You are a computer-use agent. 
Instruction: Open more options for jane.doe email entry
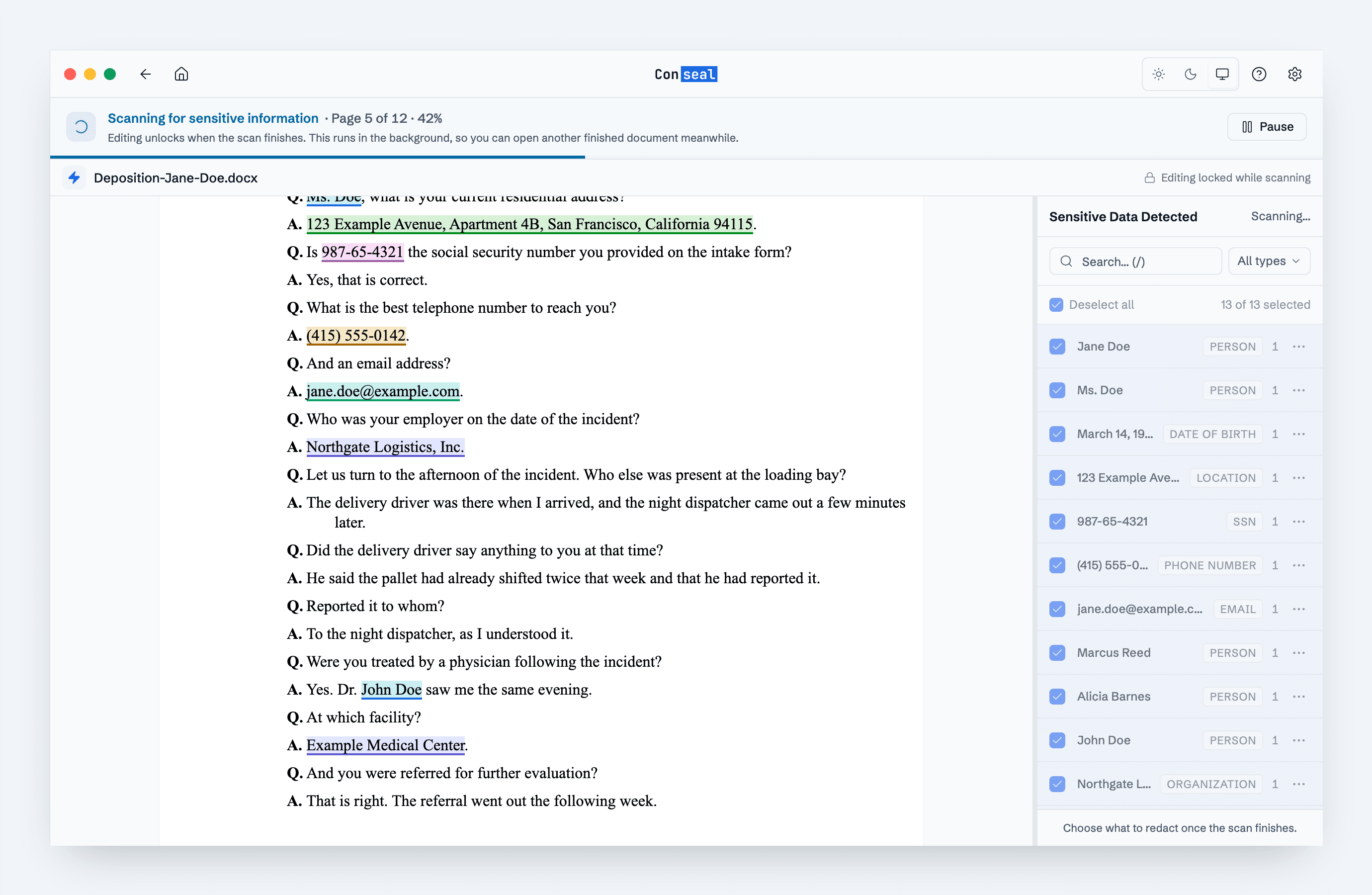(x=1299, y=609)
